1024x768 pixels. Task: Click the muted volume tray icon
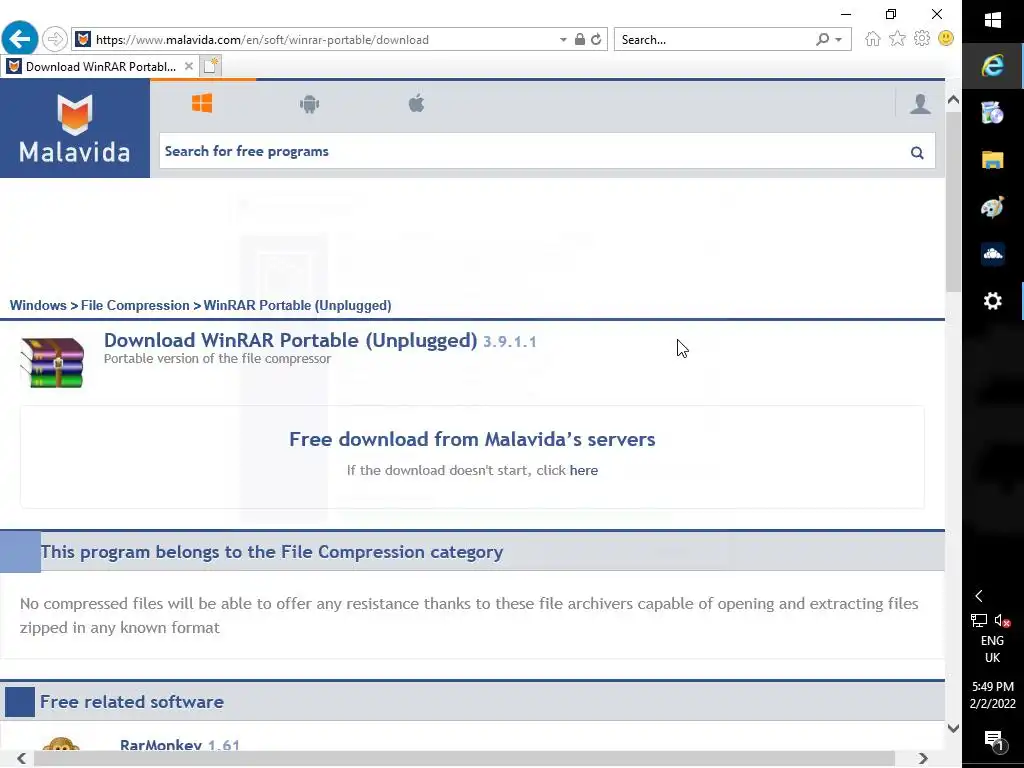tap(1002, 620)
